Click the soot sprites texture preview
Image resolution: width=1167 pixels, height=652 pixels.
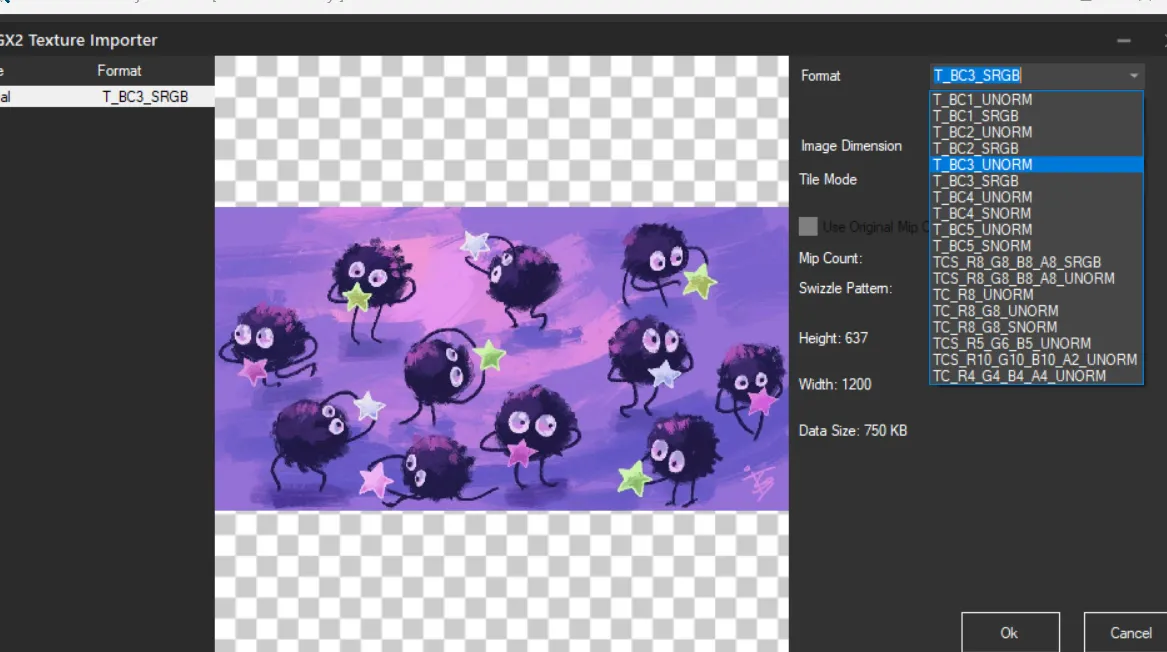pos(501,358)
